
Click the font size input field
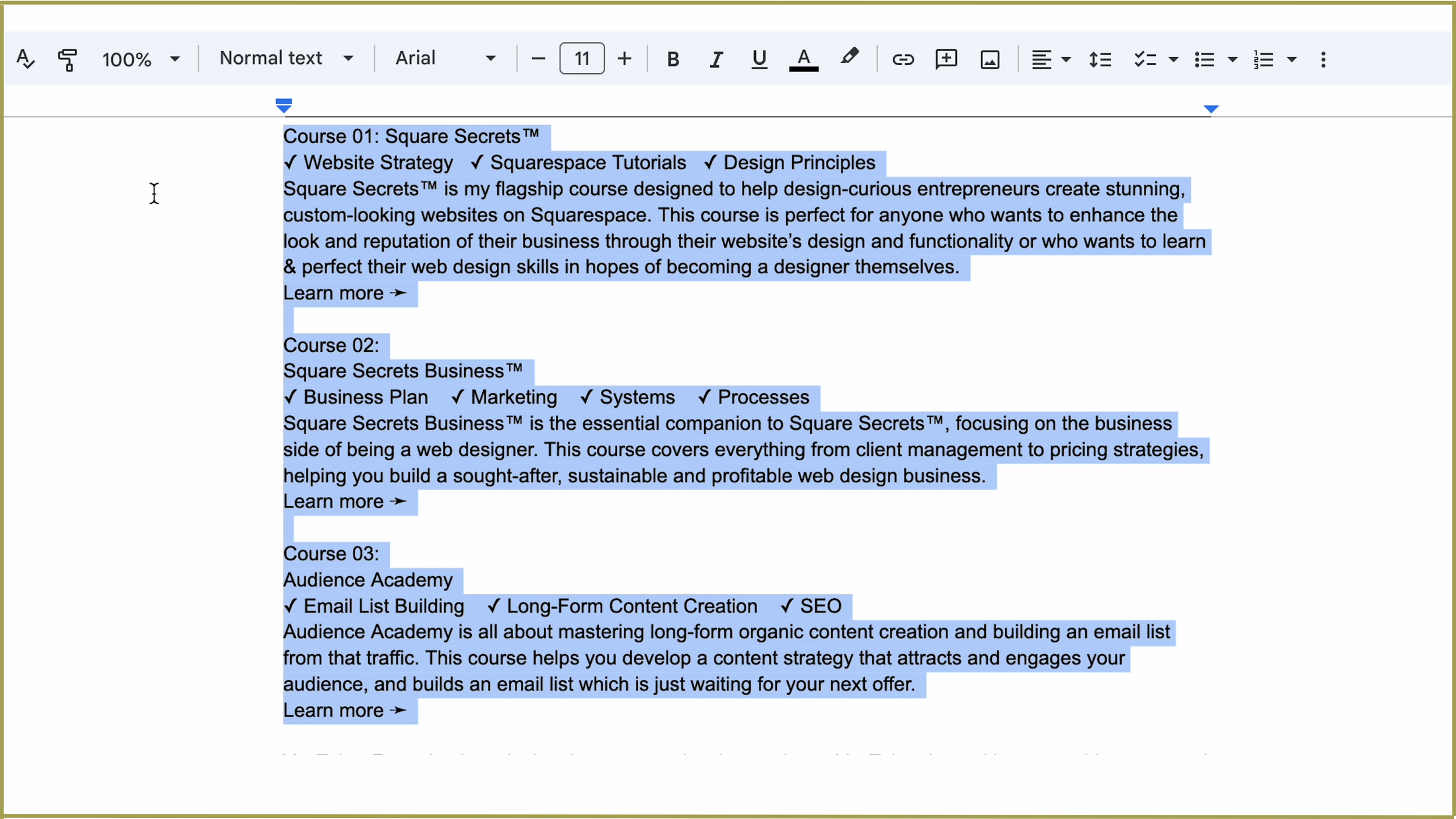581,58
